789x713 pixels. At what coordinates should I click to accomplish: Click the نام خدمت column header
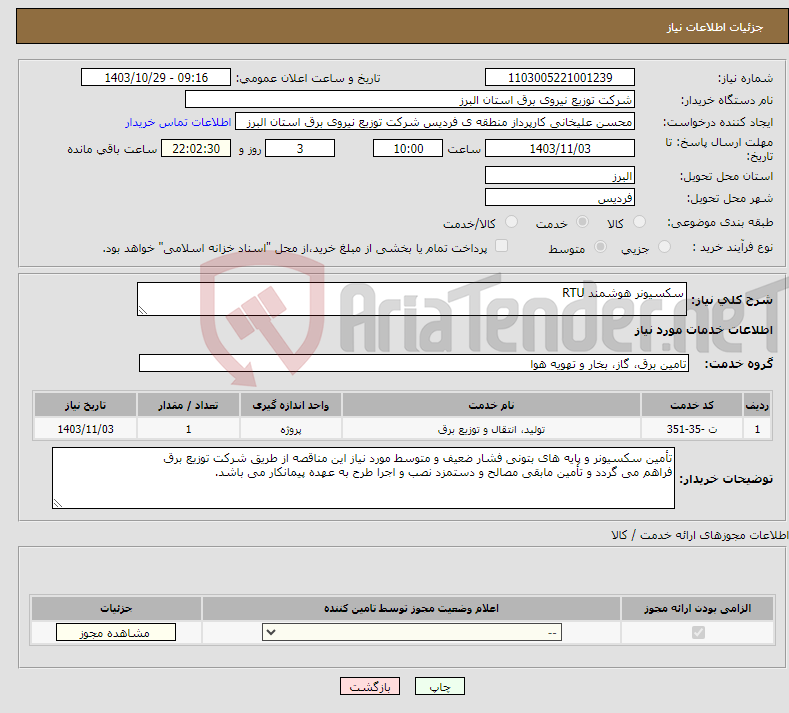(491, 405)
